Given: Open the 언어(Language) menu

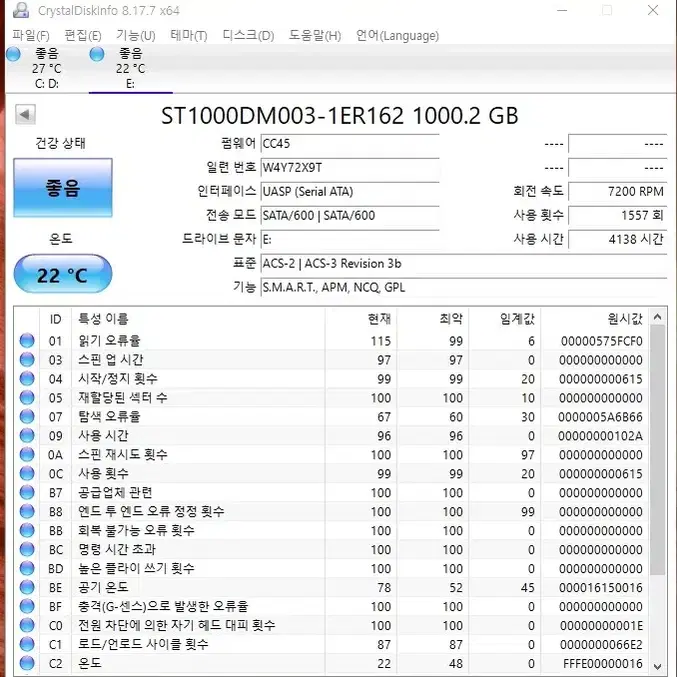Looking at the screenshot, I should point(397,35).
